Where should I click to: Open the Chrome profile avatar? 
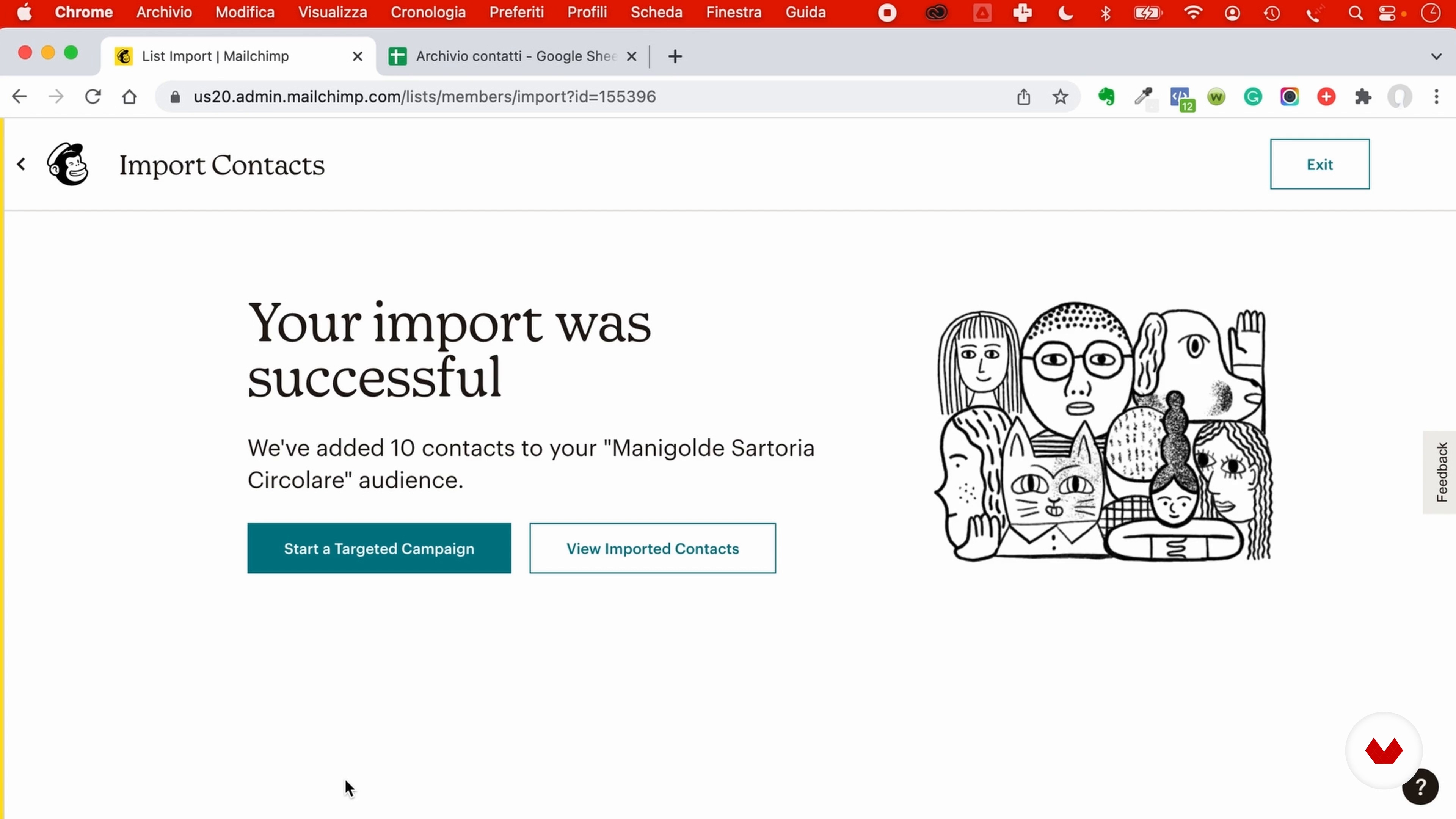1400,97
